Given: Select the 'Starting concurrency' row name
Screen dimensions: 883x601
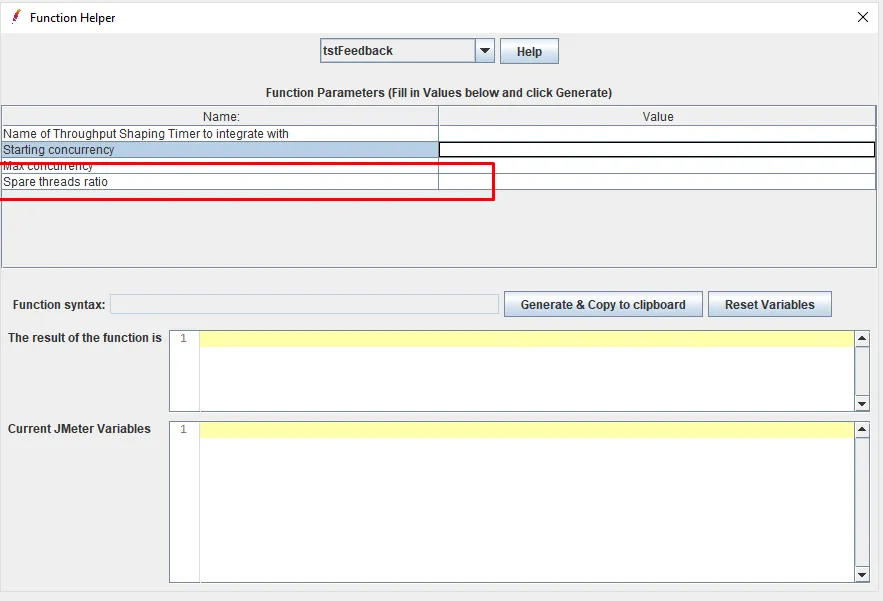Looking at the screenshot, I should pos(220,150).
